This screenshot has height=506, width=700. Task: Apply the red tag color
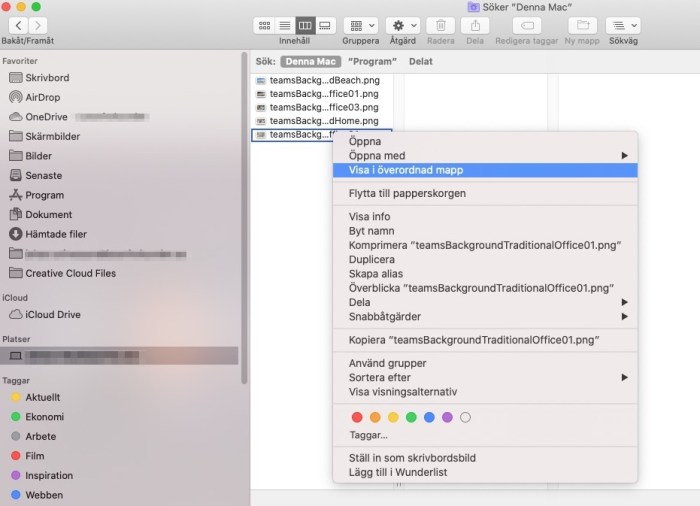(x=357, y=417)
